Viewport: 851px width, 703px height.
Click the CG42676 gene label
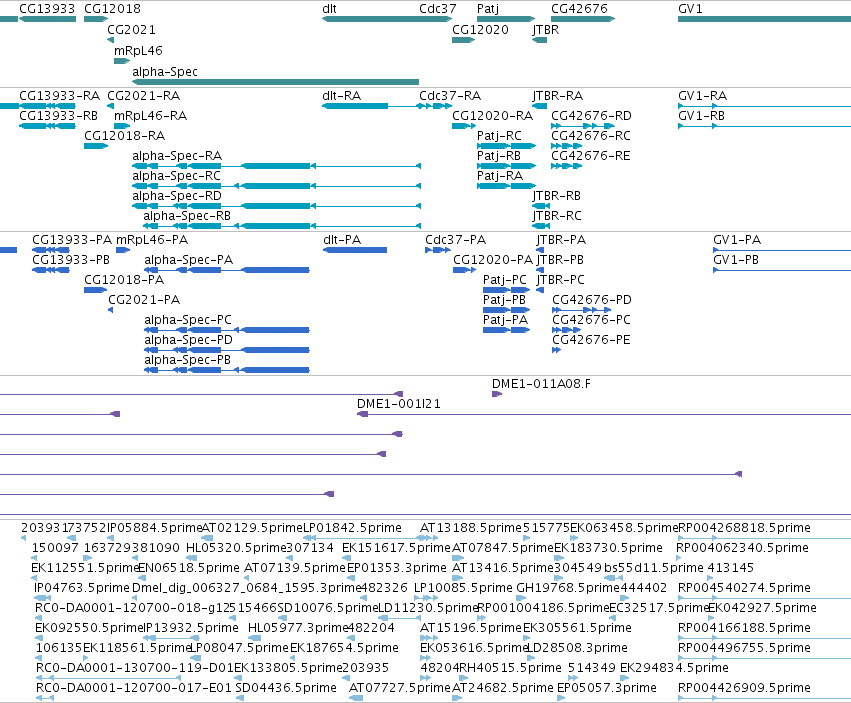click(x=579, y=9)
